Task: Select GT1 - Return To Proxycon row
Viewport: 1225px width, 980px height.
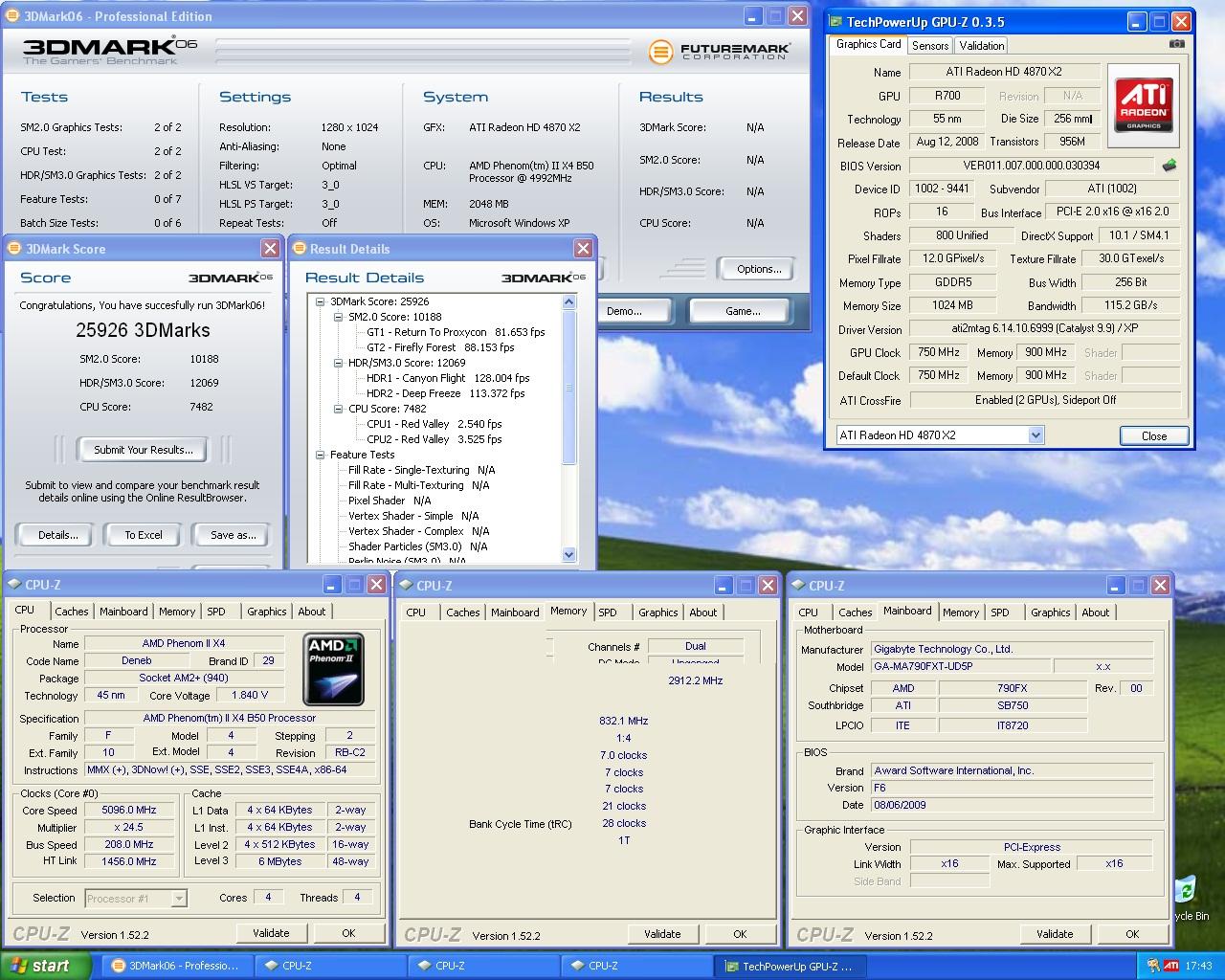Action: [x=456, y=332]
